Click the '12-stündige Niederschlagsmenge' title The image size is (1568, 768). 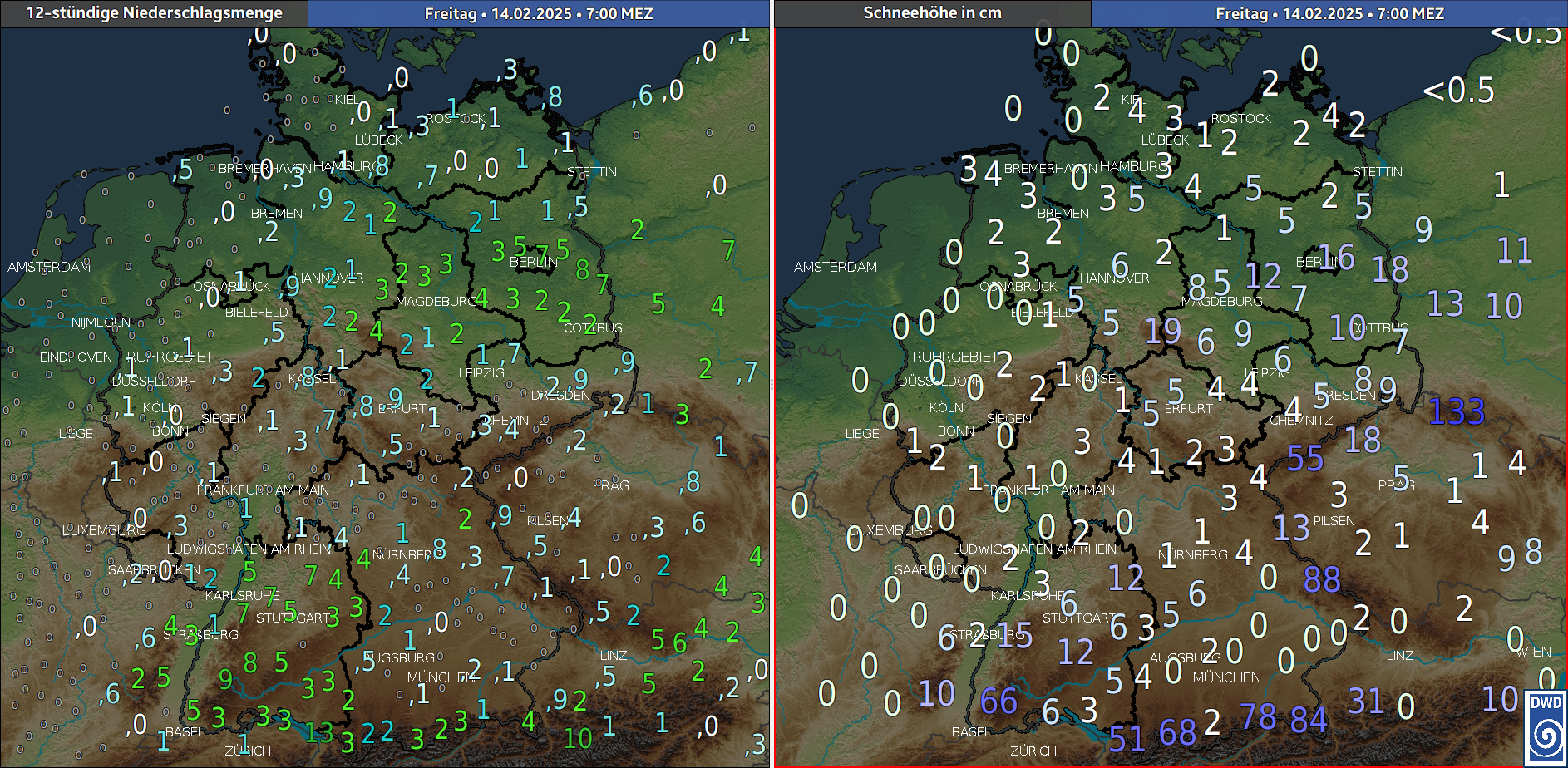[155, 12]
